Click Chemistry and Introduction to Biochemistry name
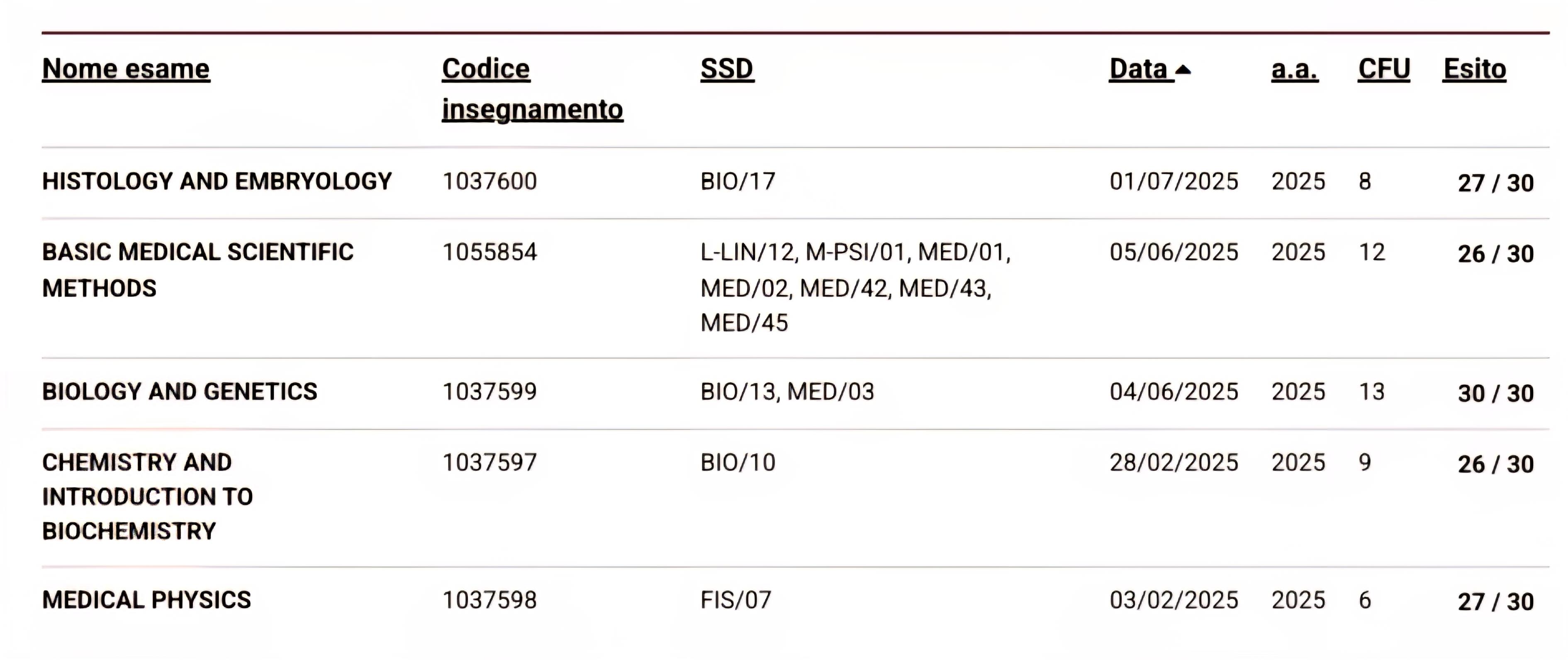 147,496
